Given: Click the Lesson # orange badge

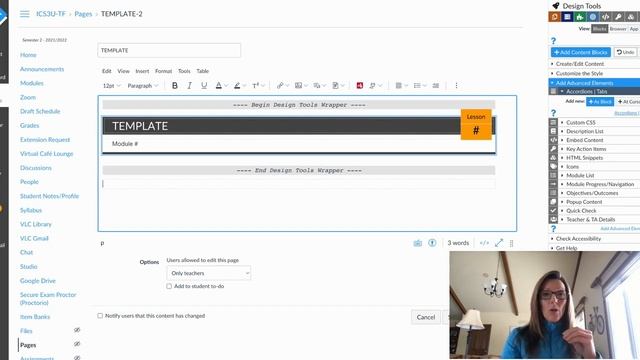Looking at the screenshot, I should click(x=476, y=124).
